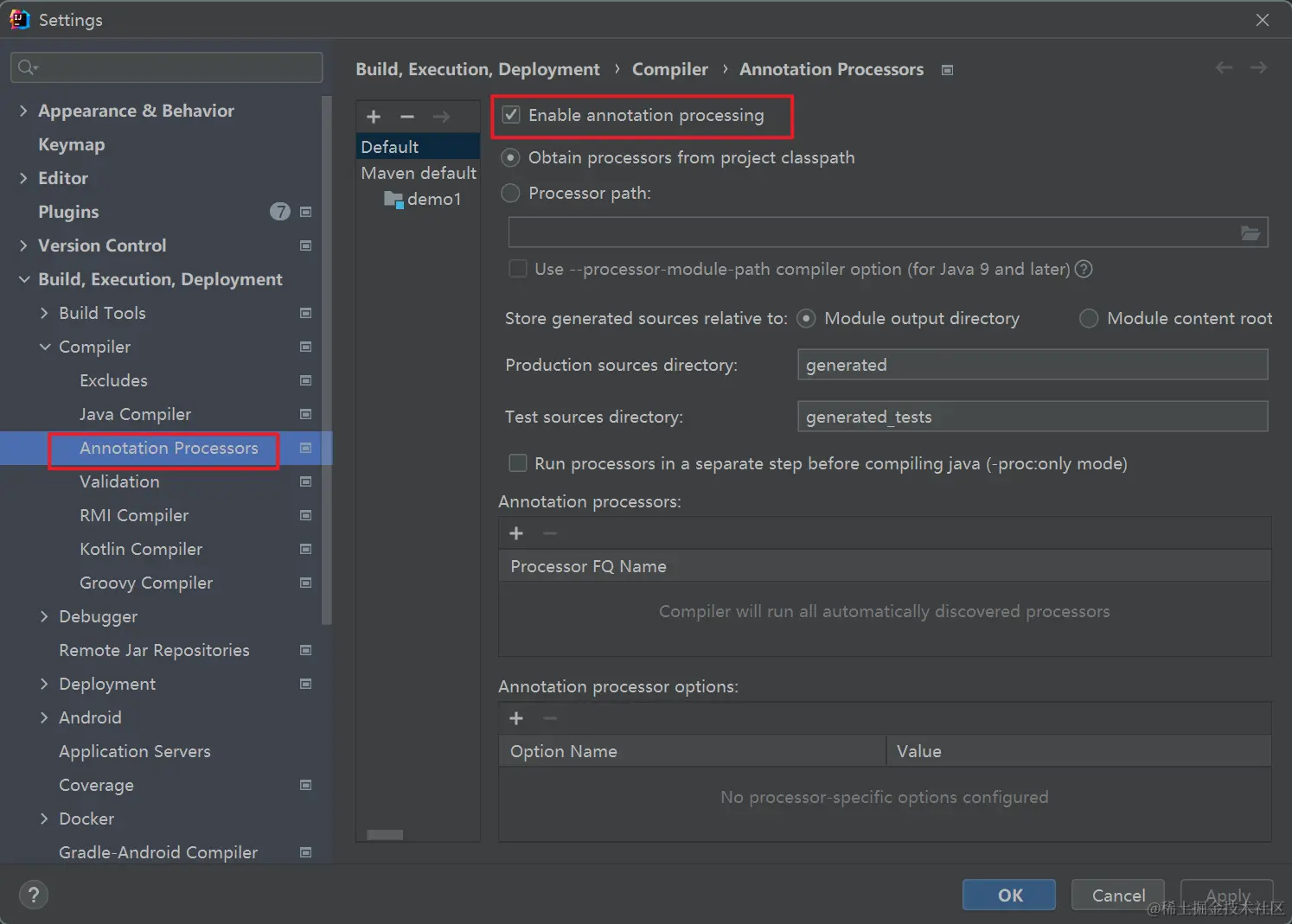The height and width of the screenshot is (924, 1292).
Task: Expand the Build Tools node
Action: pyautogui.click(x=45, y=313)
